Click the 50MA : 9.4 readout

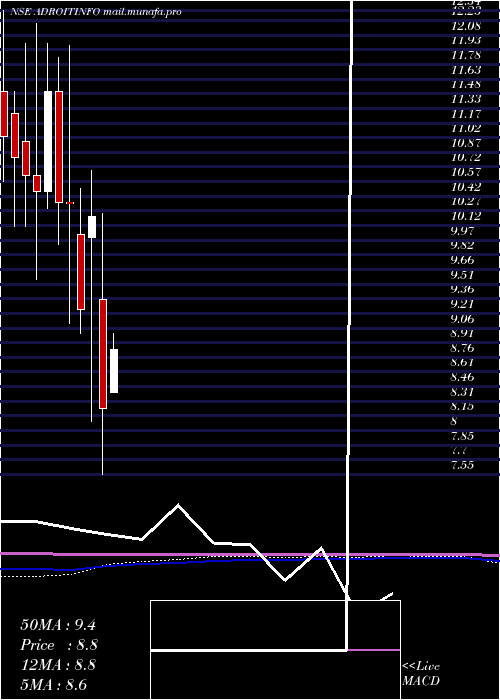(58, 625)
